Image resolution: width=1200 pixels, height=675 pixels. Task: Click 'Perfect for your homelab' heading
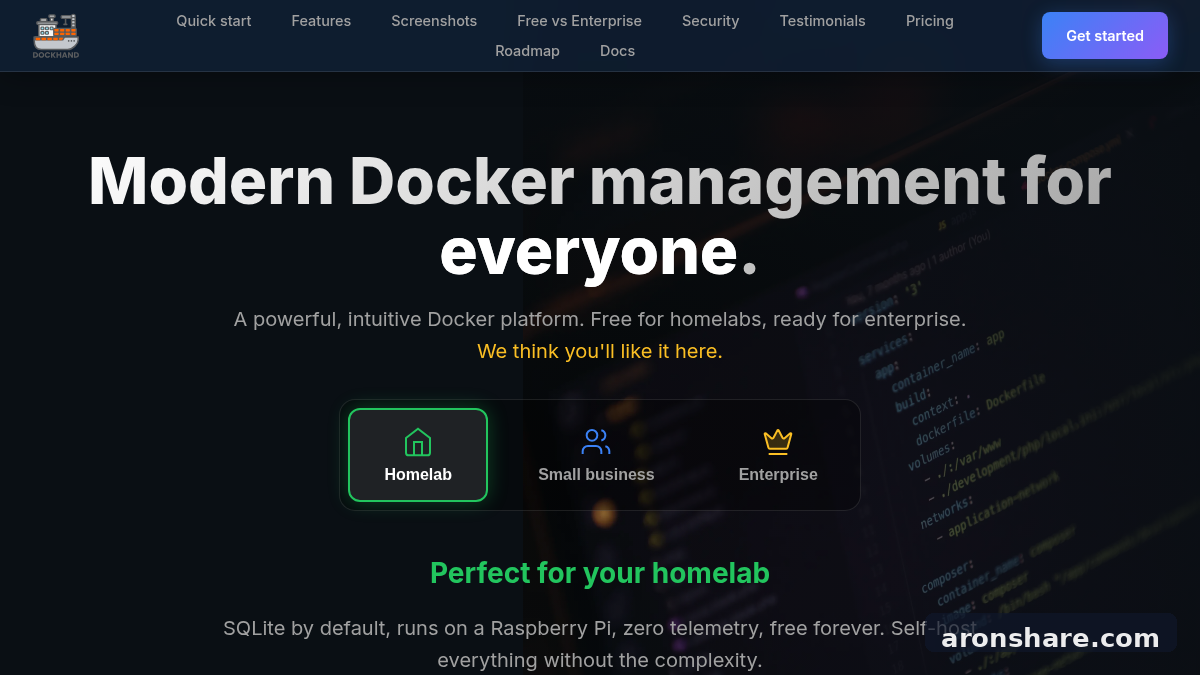coord(600,573)
